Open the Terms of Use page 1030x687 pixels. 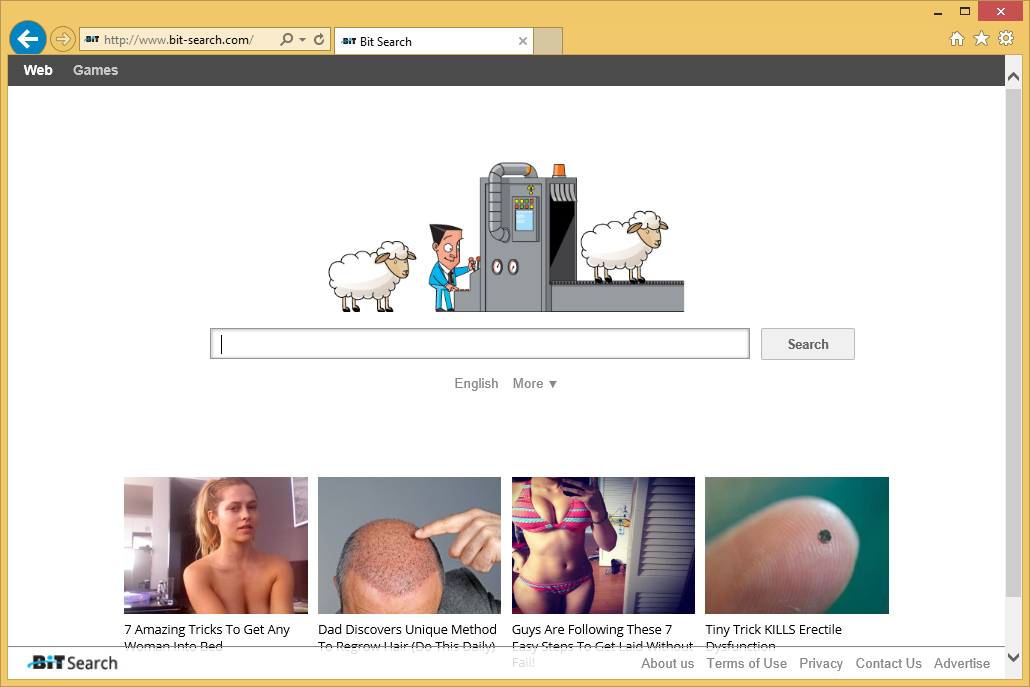(746, 663)
